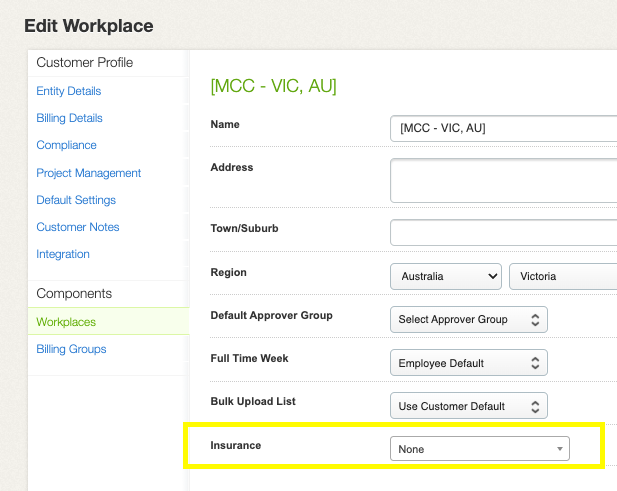The height and width of the screenshot is (491, 617).
Task: Open the Insurance None dropdown
Action: tap(480, 449)
